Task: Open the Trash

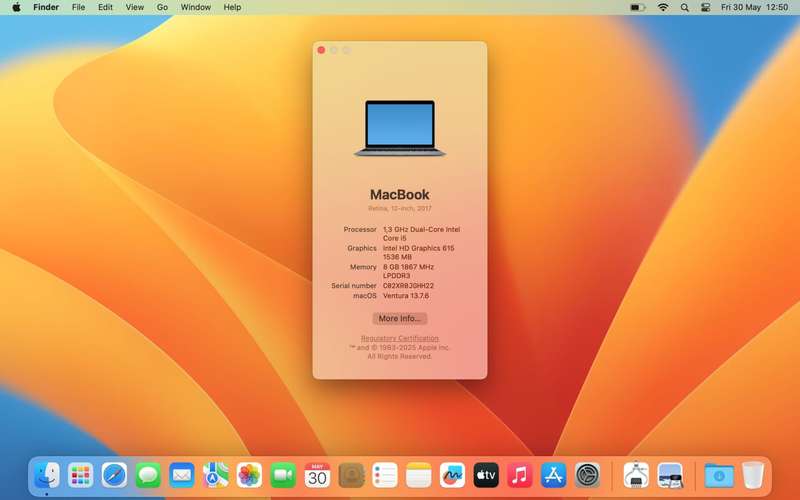Action: pyautogui.click(x=753, y=476)
